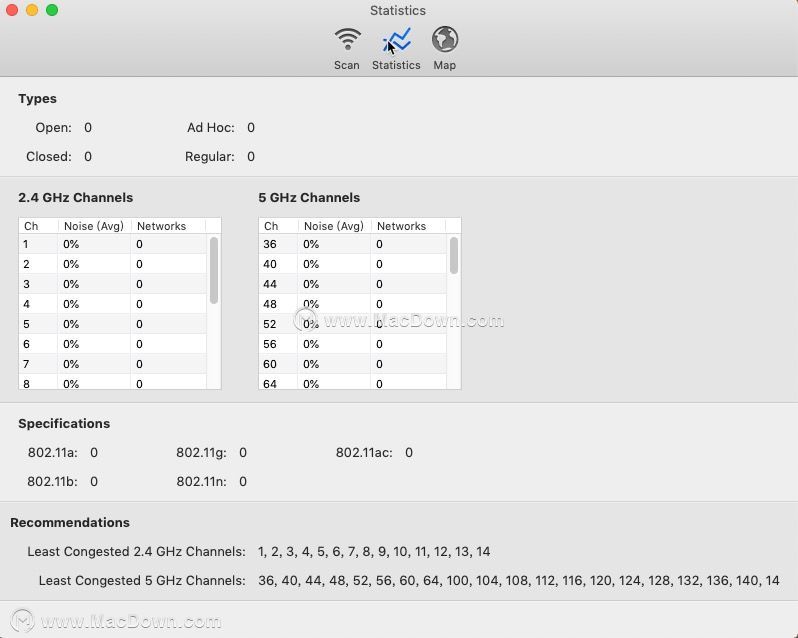Click the 802.11g specification label
Image resolution: width=798 pixels, height=638 pixels.
(202, 452)
